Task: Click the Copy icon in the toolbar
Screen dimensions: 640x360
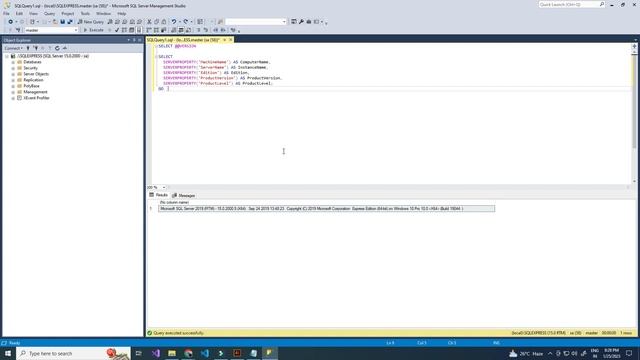Action: tap(156, 22)
